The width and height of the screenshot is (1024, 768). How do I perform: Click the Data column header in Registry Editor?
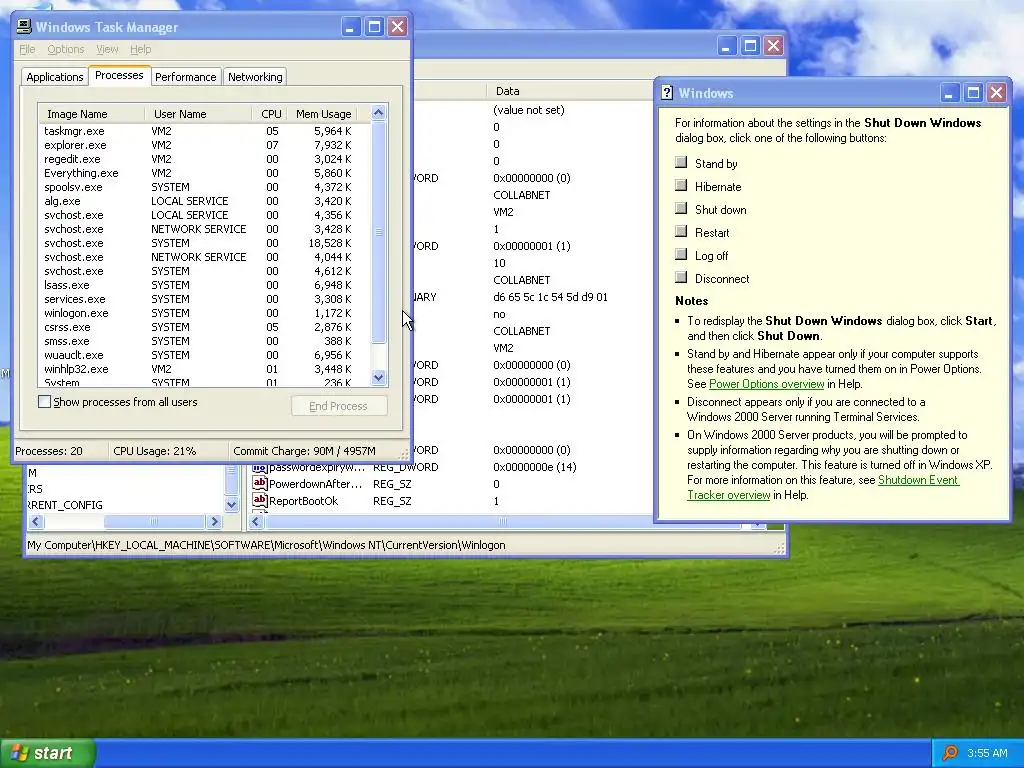(x=569, y=91)
